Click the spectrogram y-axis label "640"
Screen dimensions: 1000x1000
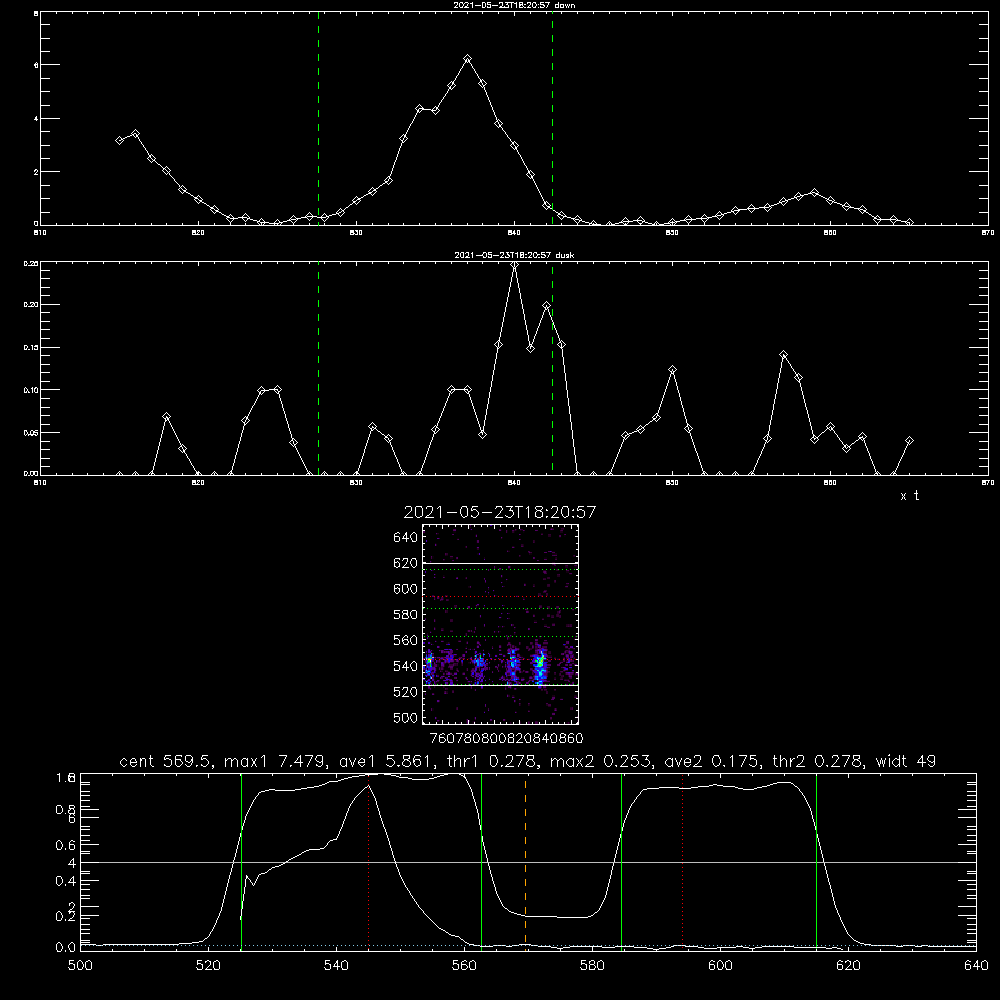coord(406,538)
